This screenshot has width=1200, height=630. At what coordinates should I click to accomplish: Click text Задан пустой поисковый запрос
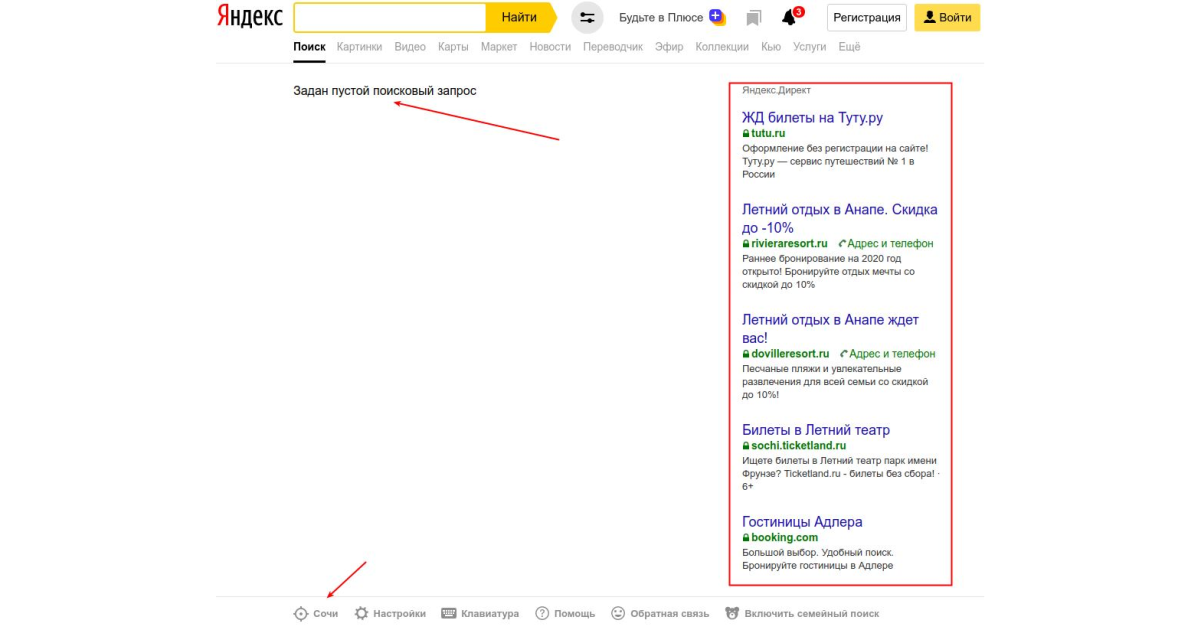(385, 91)
